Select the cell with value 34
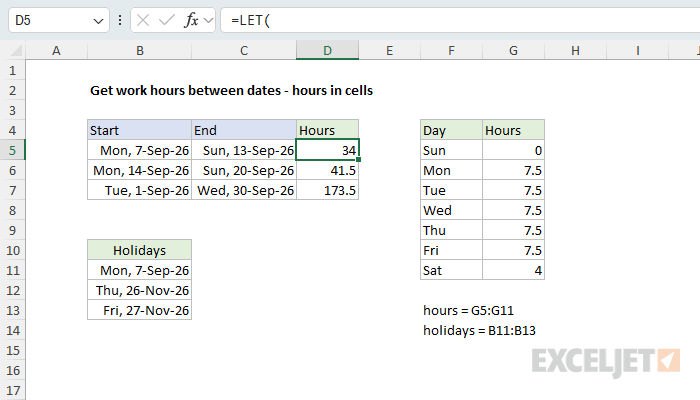 click(327, 150)
